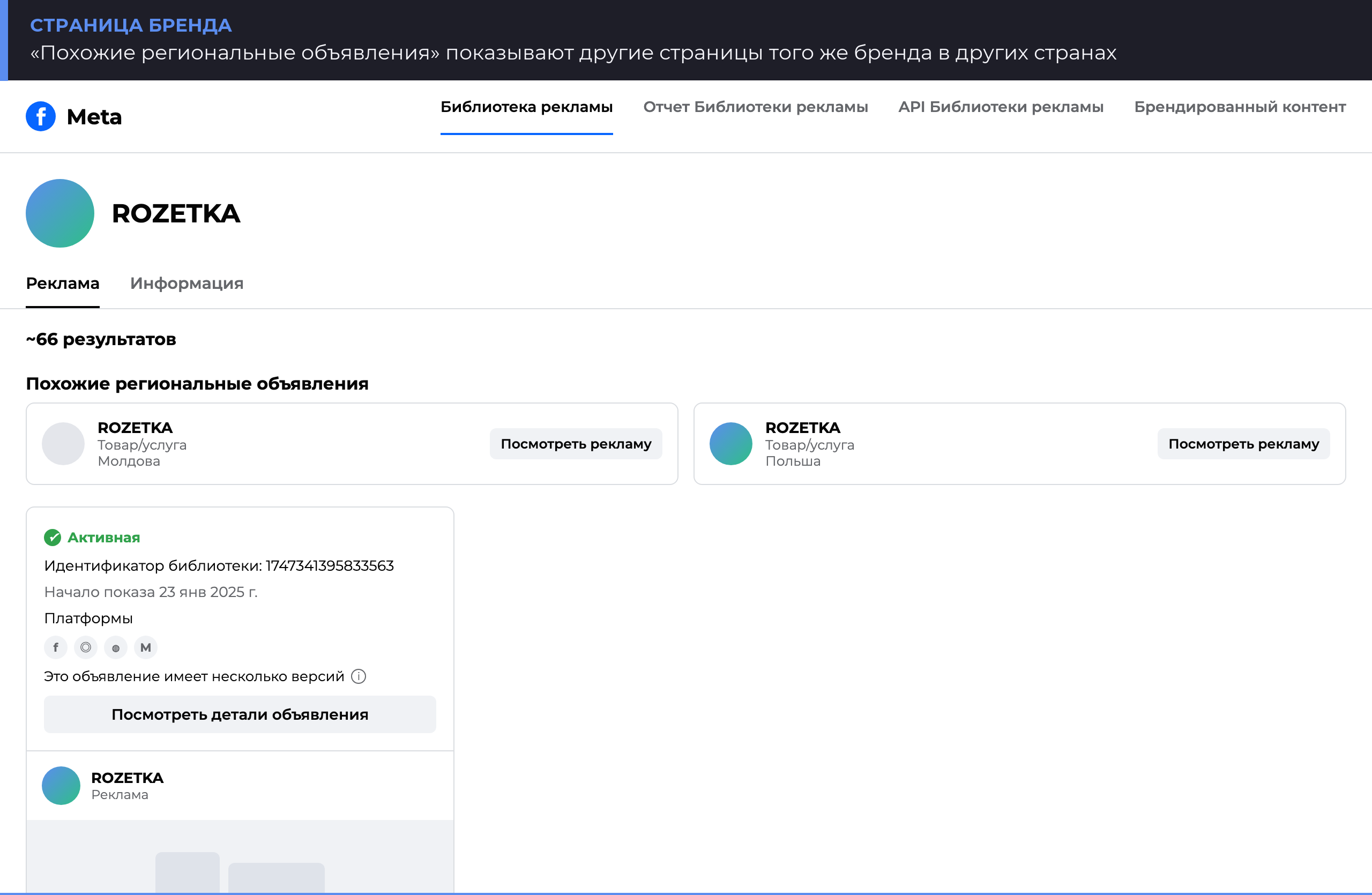The image size is (1372, 895).
Task: Open Брендированный контент tab
Action: click(1240, 107)
